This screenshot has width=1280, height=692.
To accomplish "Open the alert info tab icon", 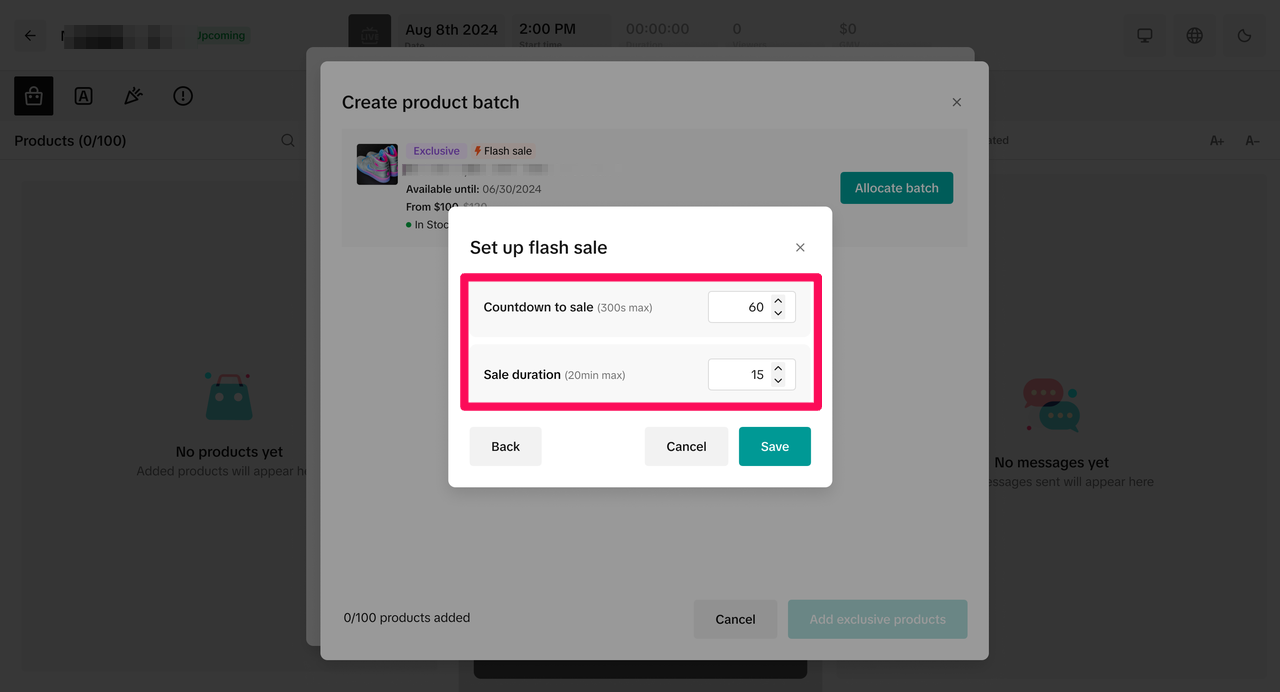I will tap(183, 96).
